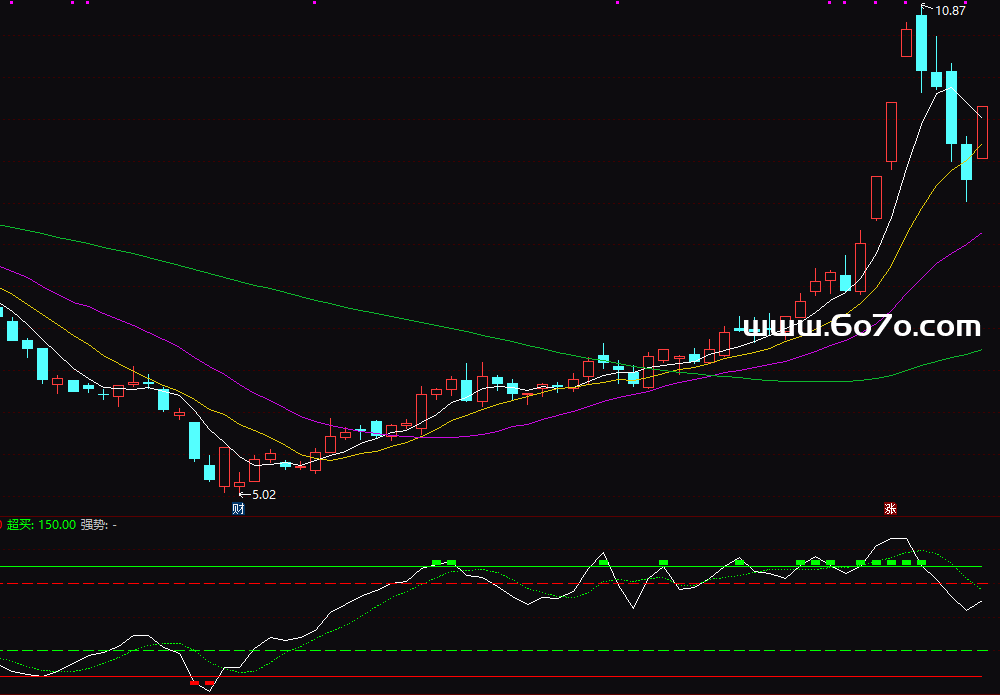Select the tall red hollow candle left of the peak
Image resolution: width=1000 pixels, height=695 pixels.
click(x=890, y=132)
